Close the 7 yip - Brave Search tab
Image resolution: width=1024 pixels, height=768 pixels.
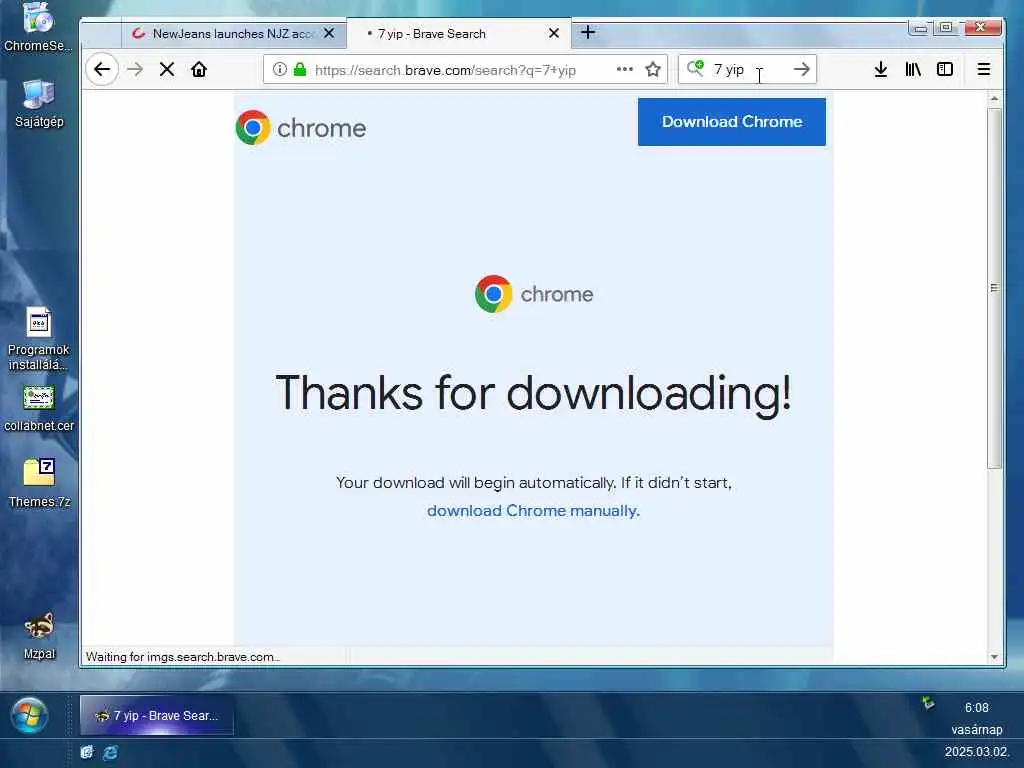[x=554, y=33]
